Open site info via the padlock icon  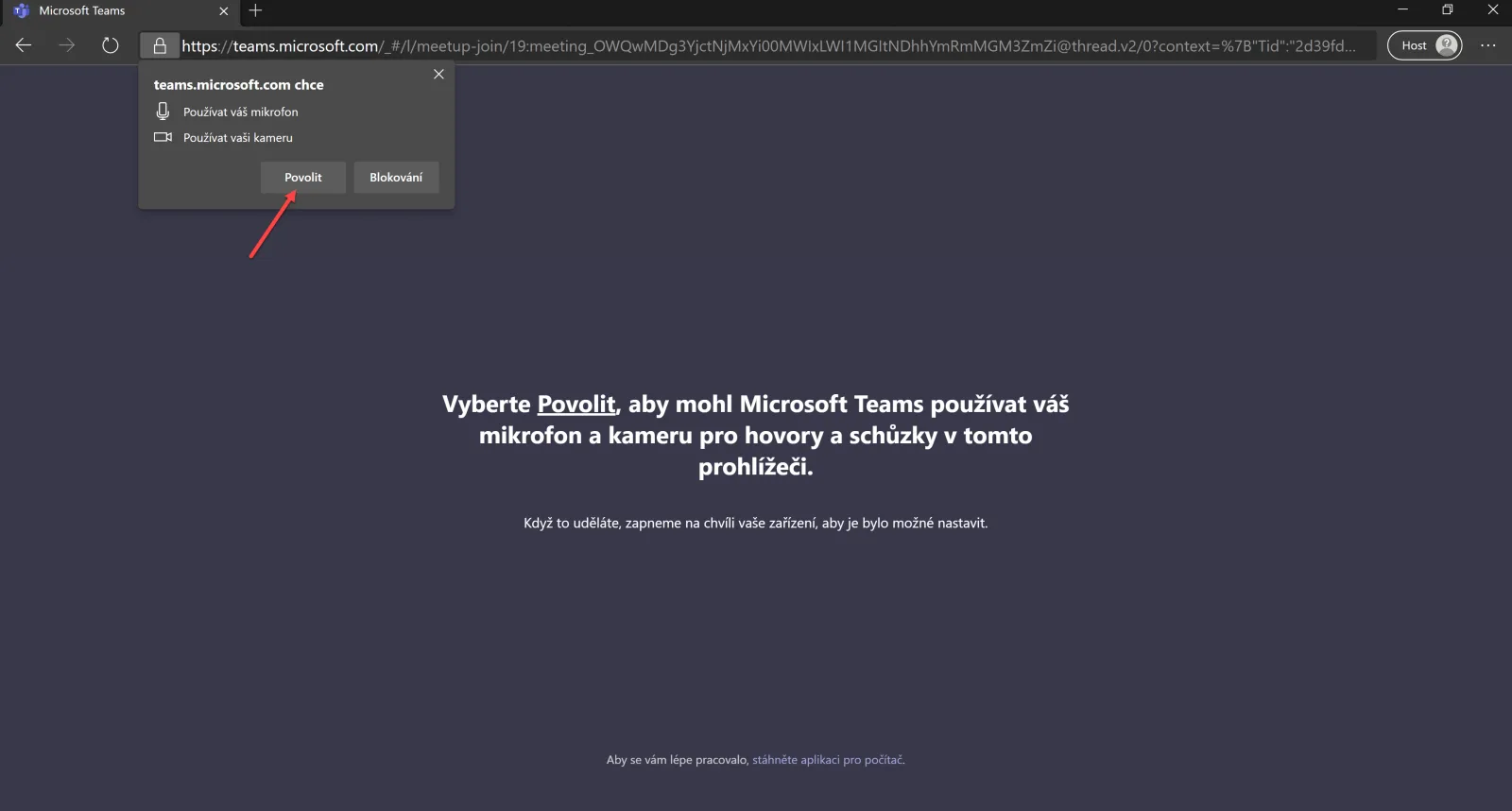click(160, 45)
